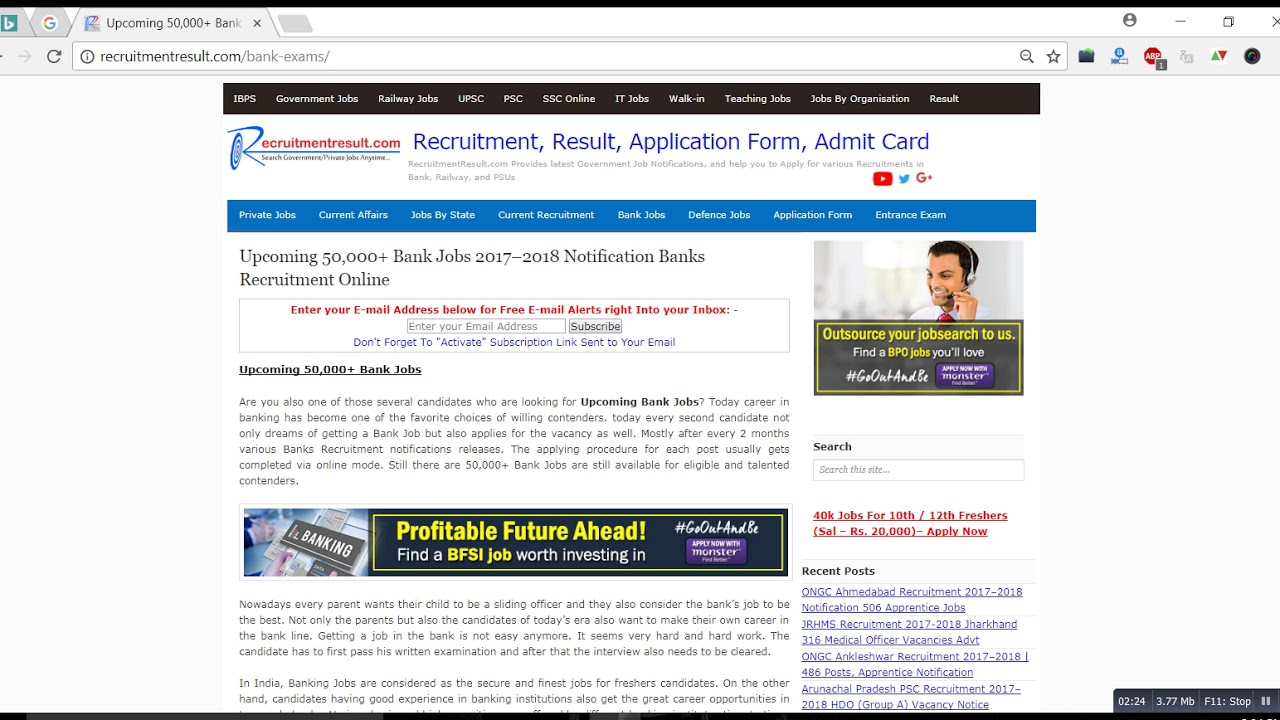The width and height of the screenshot is (1280, 720).
Task: Open Result in the top black menu
Action: pyautogui.click(x=944, y=99)
